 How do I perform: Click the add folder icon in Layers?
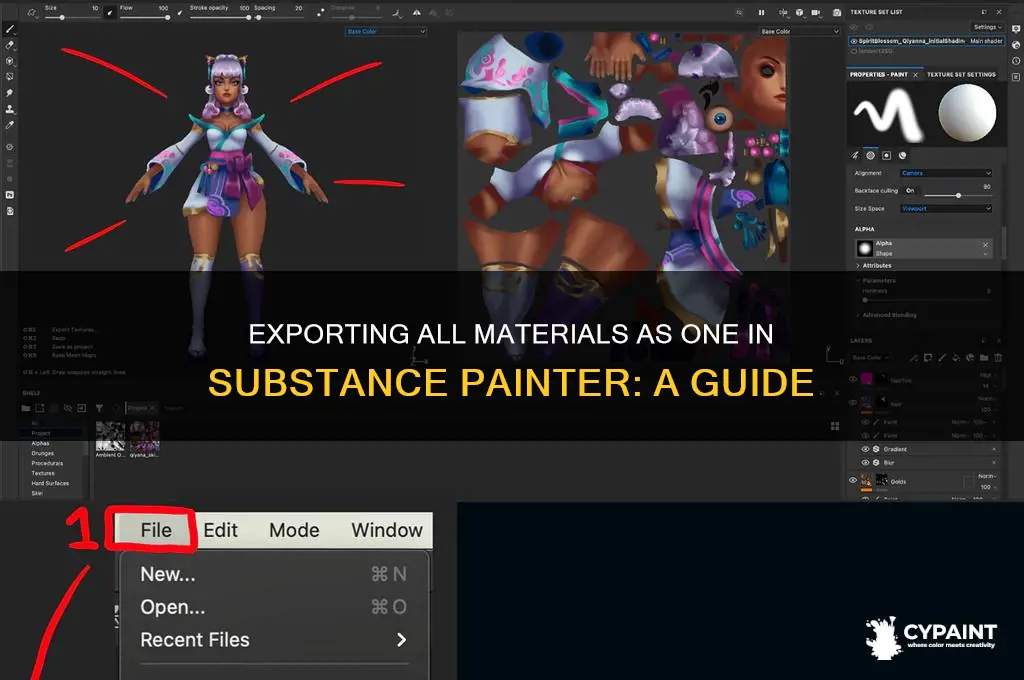pyautogui.click(x=984, y=358)
